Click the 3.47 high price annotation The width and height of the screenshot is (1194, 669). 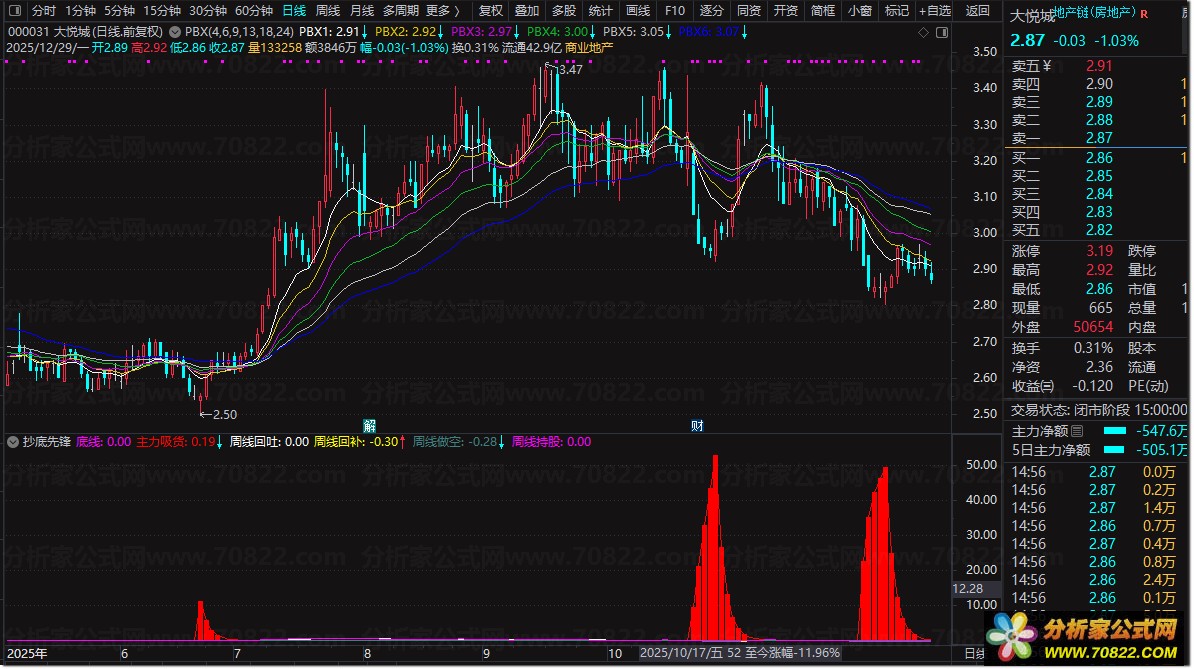(x=570, y=69)
